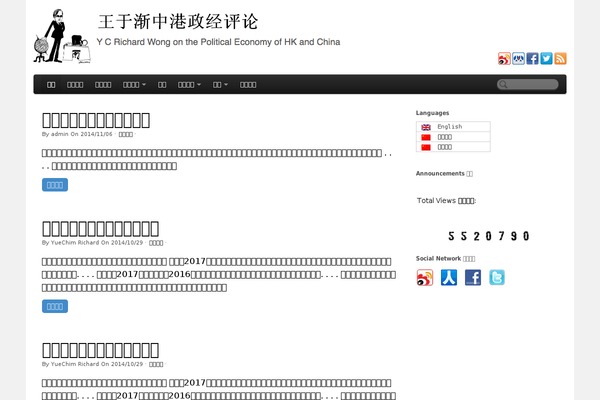
Task: Open the Renren icon in the header
Action: pos(518,59)
